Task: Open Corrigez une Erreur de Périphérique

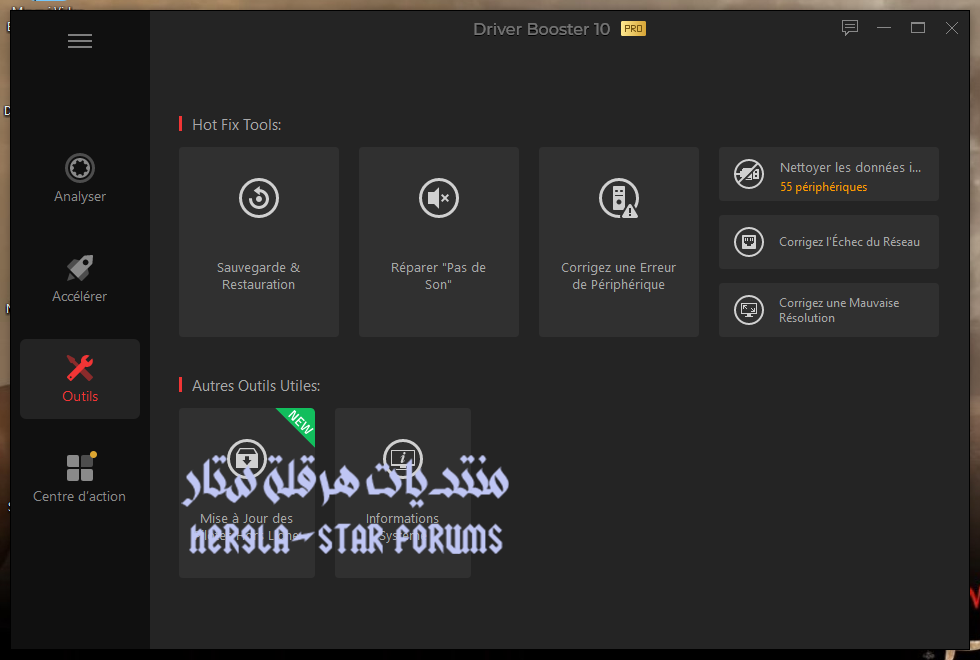Action: pos(619,242)
